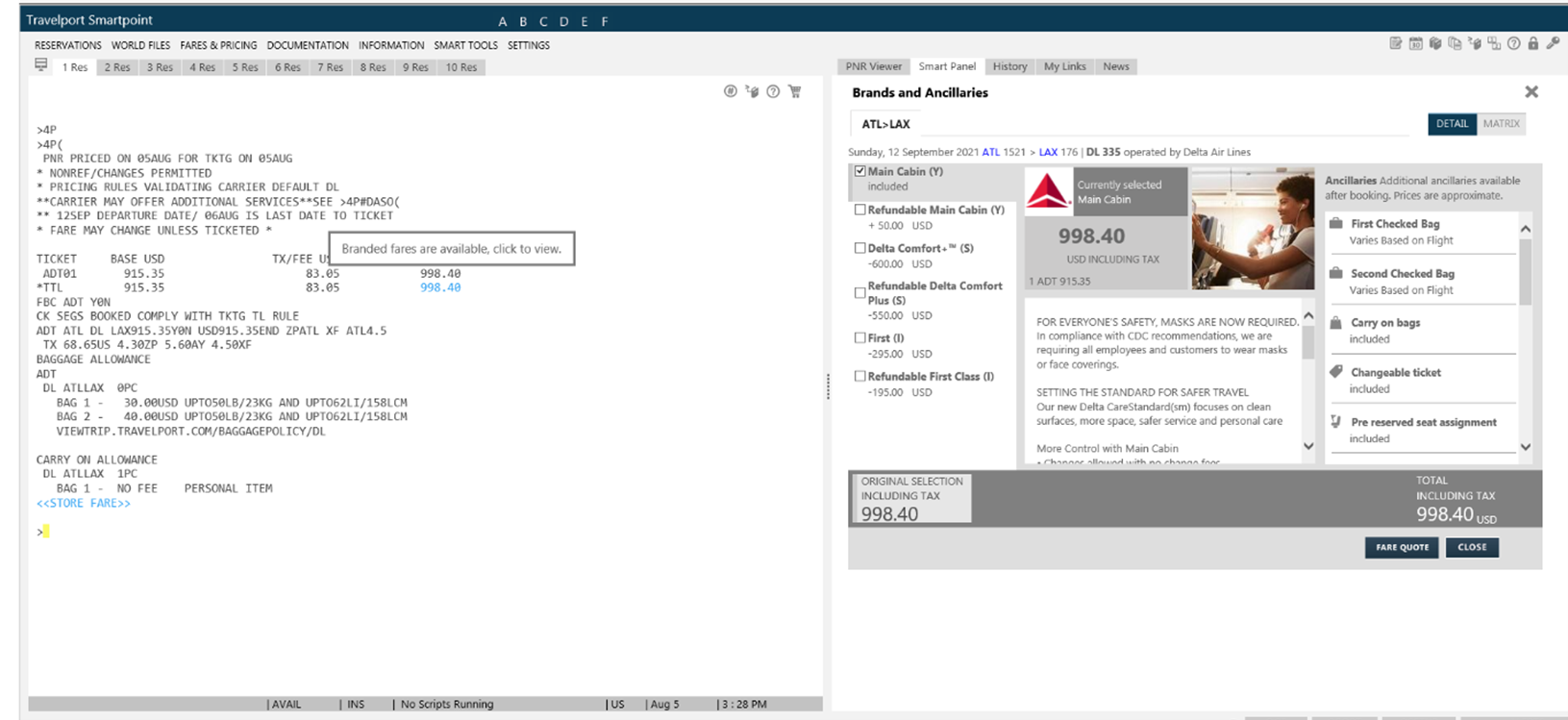Uncheck the Main Cabin (Y) checkbox
Screen dimensions: 1568x720
(x=860, y=171)
